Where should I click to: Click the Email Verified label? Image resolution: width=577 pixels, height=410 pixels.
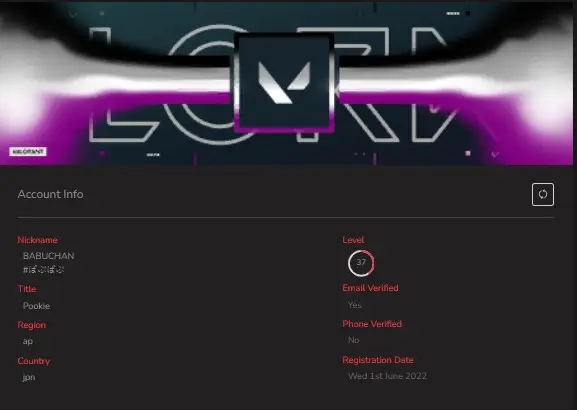click(x=370, y=288)
